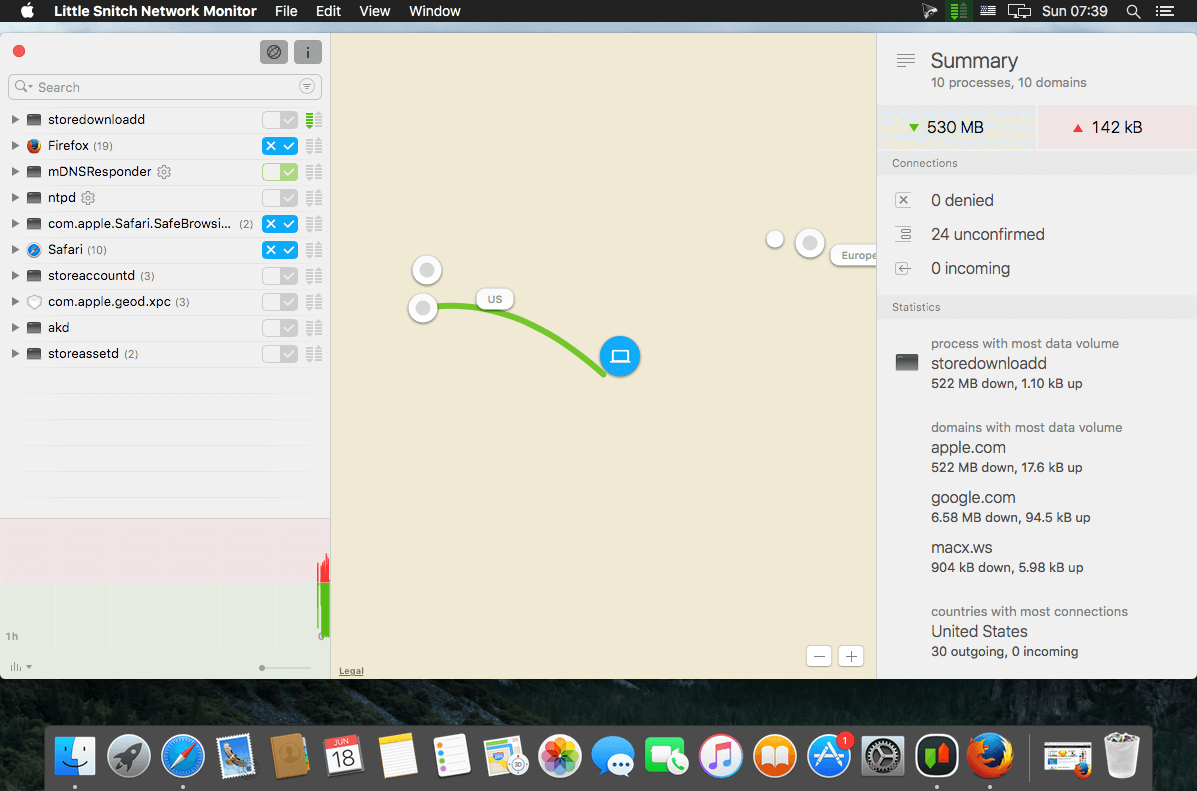The image size is (1197, 791).
Task: Expand the storedownloadd process row
Action: click(x=15, y=120)
